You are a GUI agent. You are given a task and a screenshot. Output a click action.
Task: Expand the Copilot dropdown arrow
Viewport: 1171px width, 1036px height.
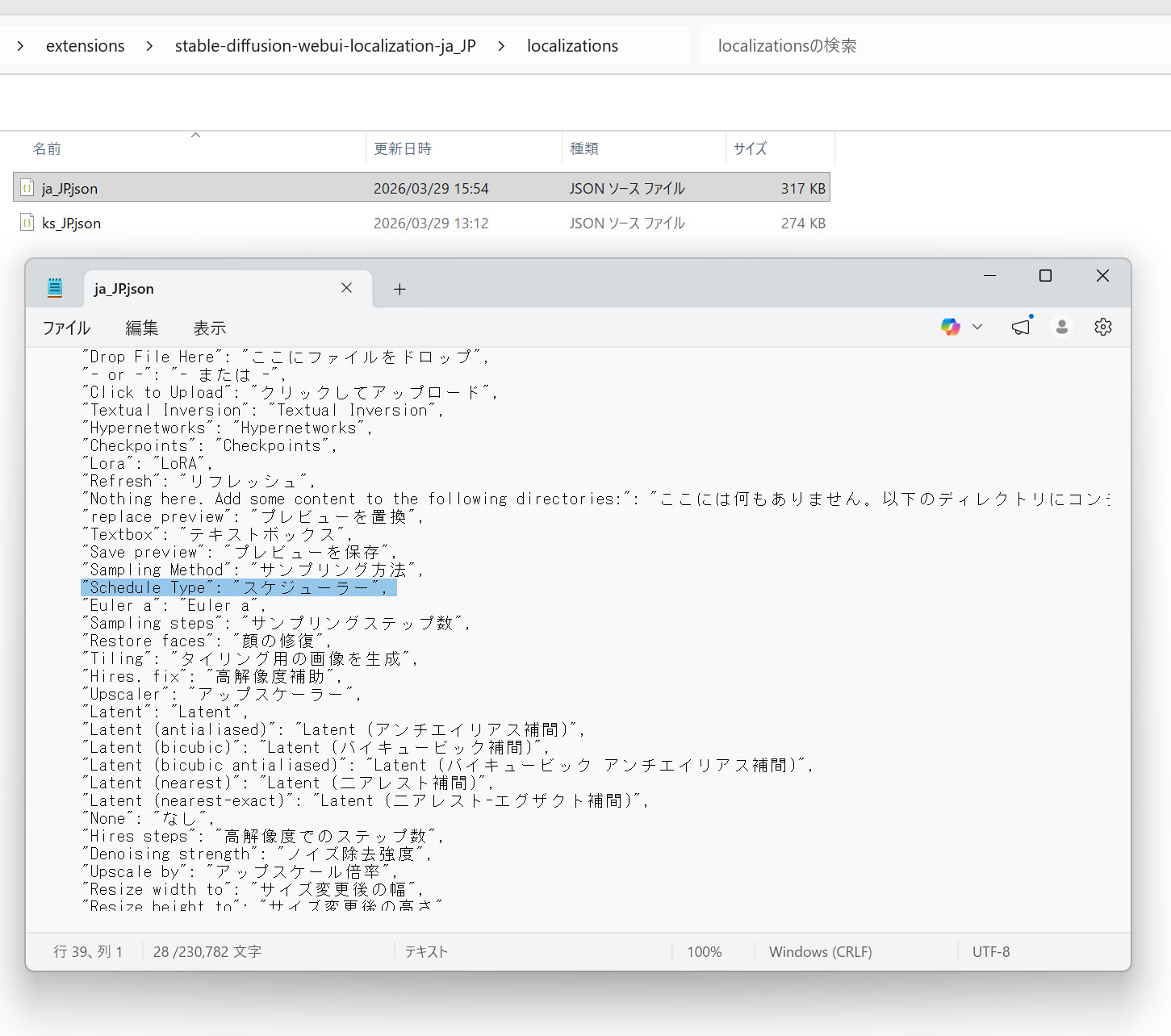(977, 327)
